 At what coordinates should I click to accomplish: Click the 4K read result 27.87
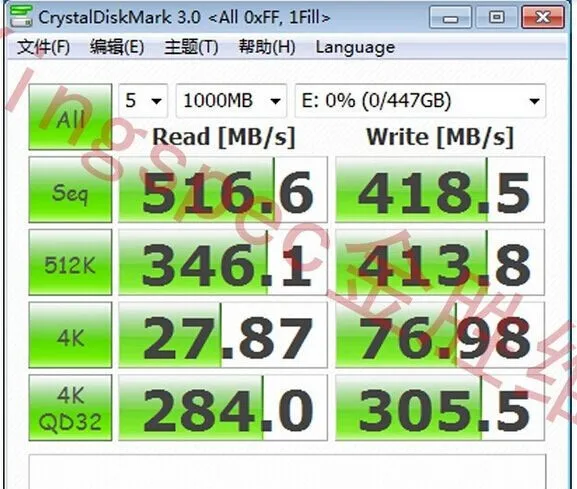[x=223, y=335]
